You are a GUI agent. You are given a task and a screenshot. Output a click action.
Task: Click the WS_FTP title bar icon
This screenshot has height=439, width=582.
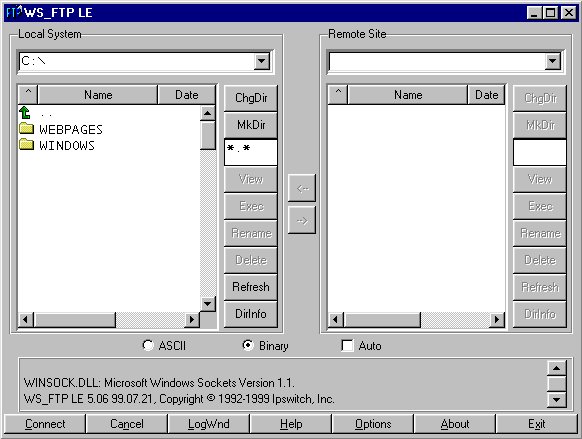(14, 12)
